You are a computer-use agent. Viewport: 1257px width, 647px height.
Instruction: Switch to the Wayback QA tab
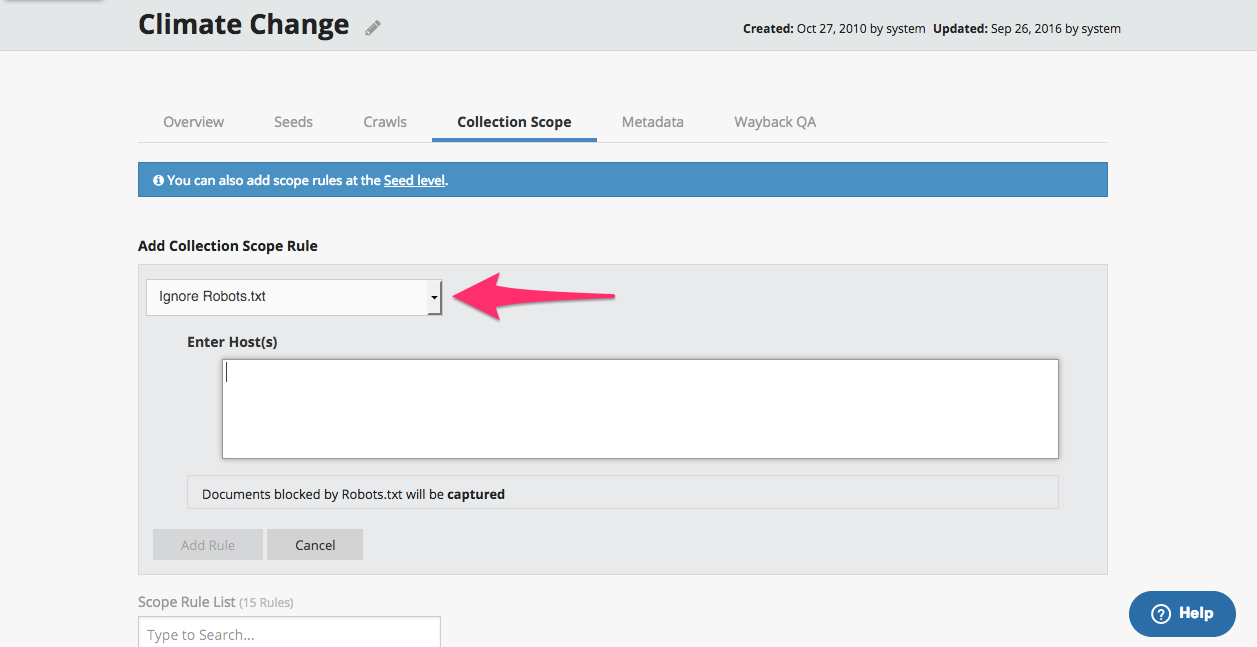point(775,122)
